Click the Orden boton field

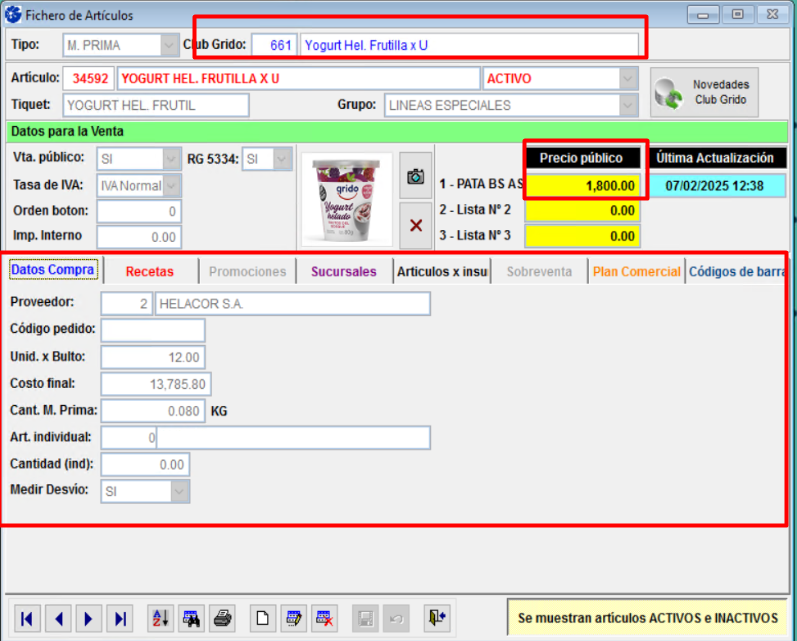(139, 211)
